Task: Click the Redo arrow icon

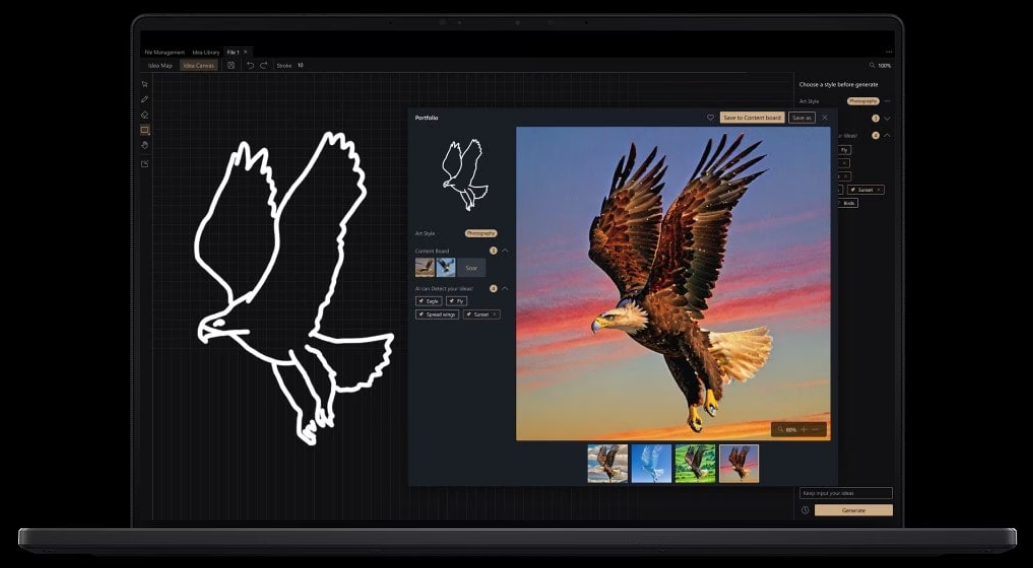Action: (x=264, y=65)
